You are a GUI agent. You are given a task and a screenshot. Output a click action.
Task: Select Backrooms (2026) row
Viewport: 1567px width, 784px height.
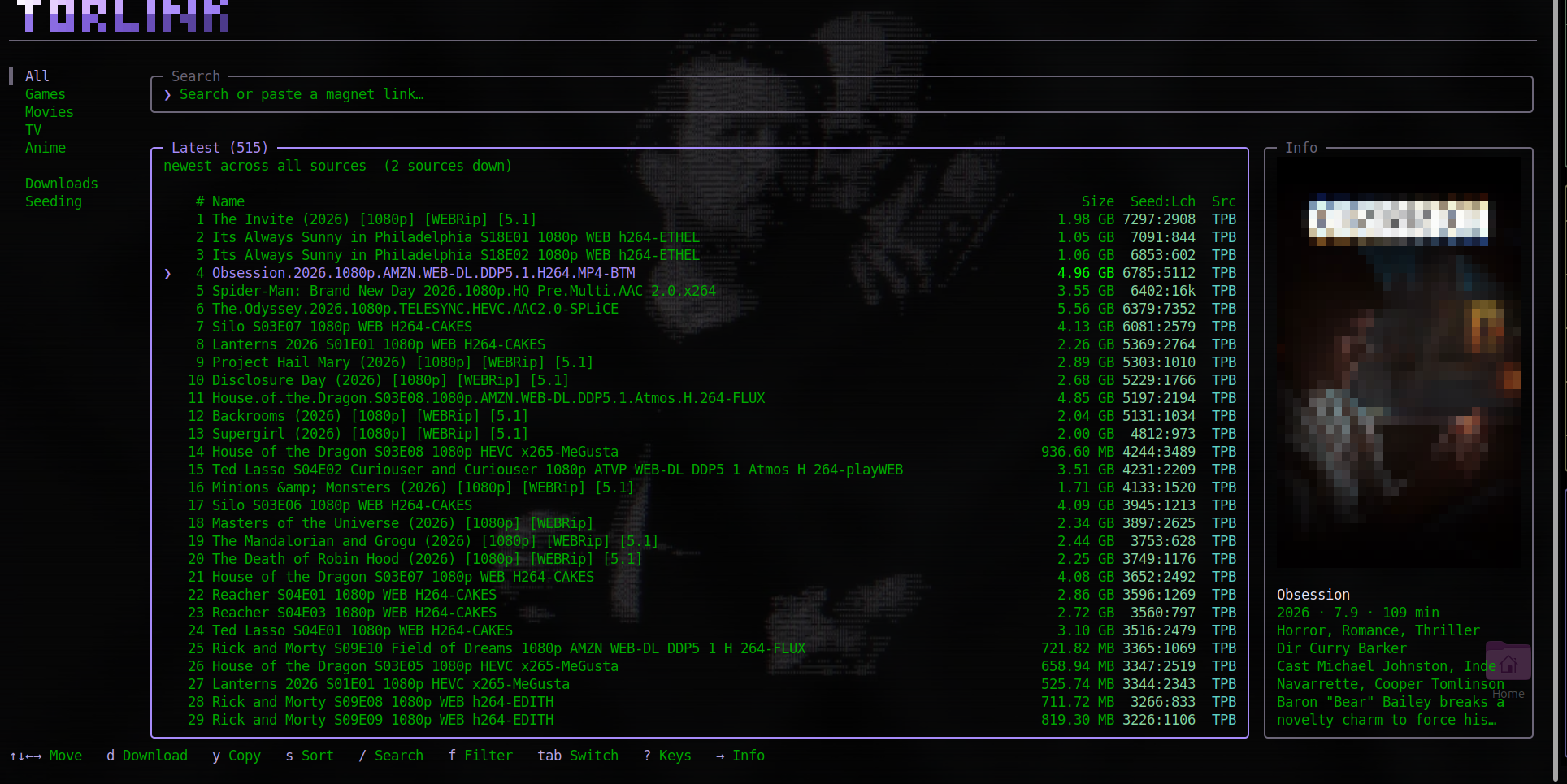point(700,416)
